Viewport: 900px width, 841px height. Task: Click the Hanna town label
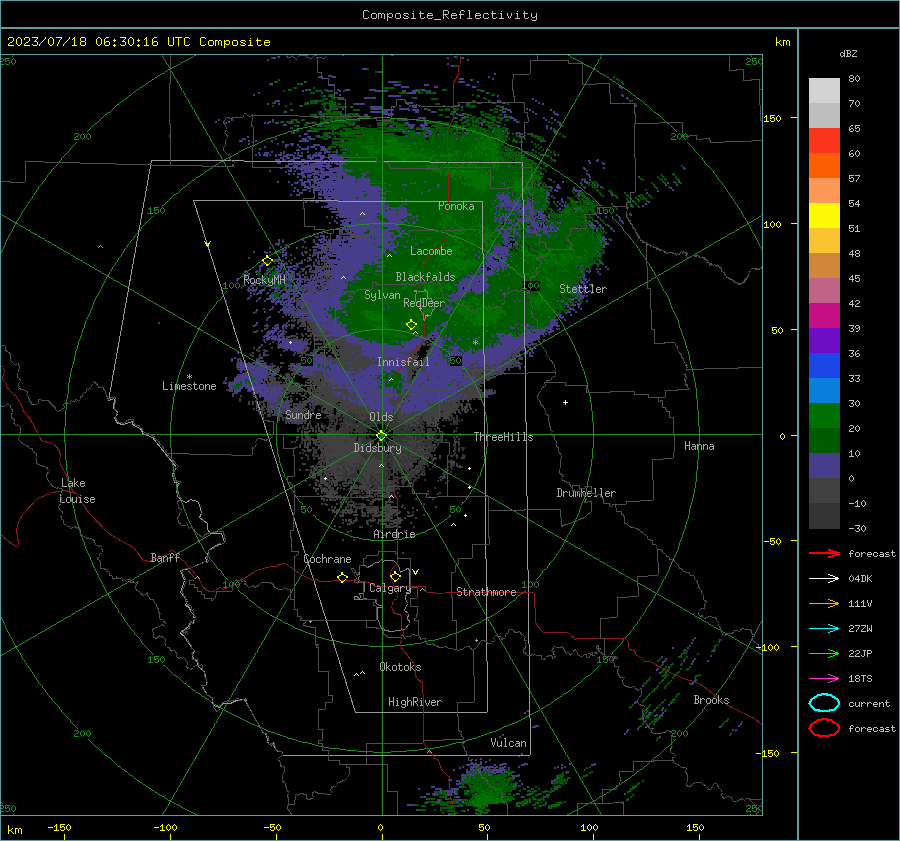point(699,446)
